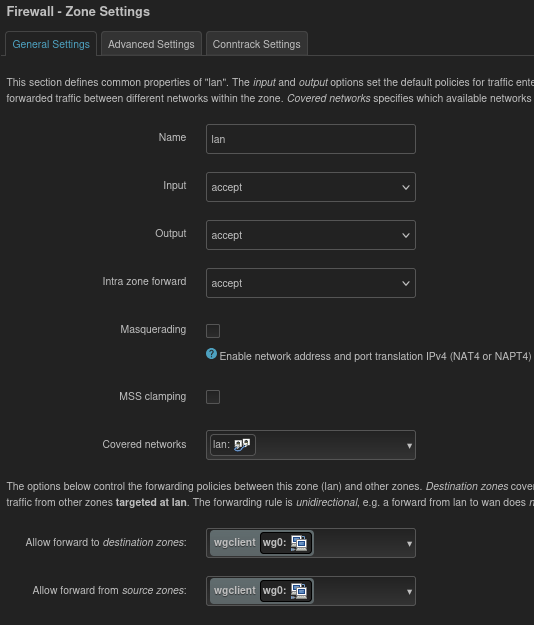This screenshot has height=625, width=534.
Task: Open the Intra zone forward dropdown
Action: (310, 283)
